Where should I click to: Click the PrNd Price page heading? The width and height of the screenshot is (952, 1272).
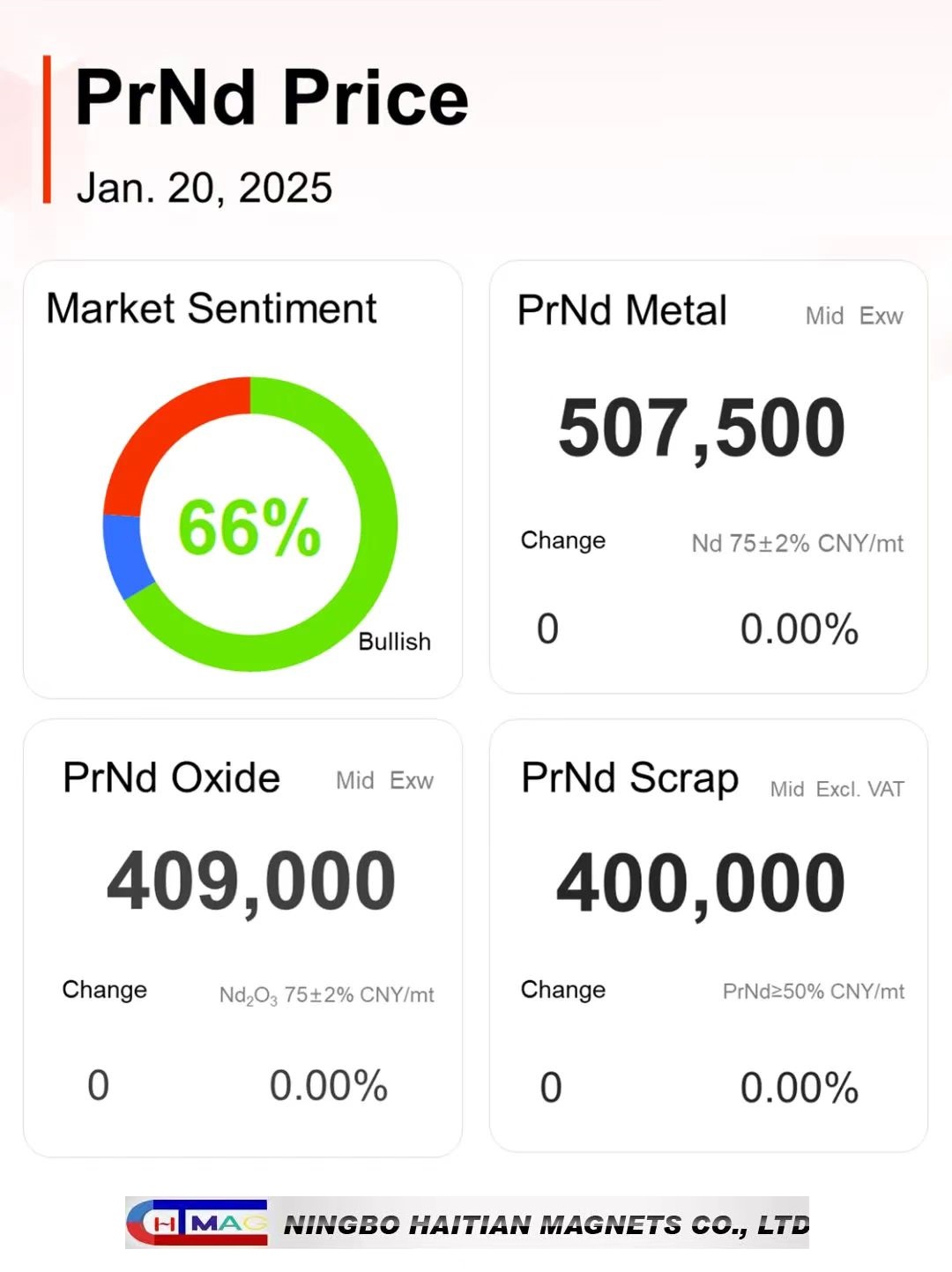(x=272, y=98)
